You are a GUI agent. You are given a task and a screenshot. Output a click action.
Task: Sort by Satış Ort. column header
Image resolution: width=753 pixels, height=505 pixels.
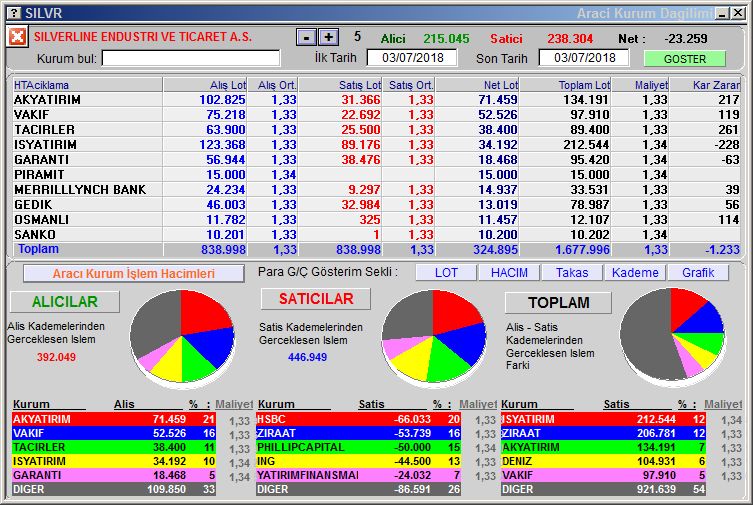pyautogui.click(x=409, y=85)
